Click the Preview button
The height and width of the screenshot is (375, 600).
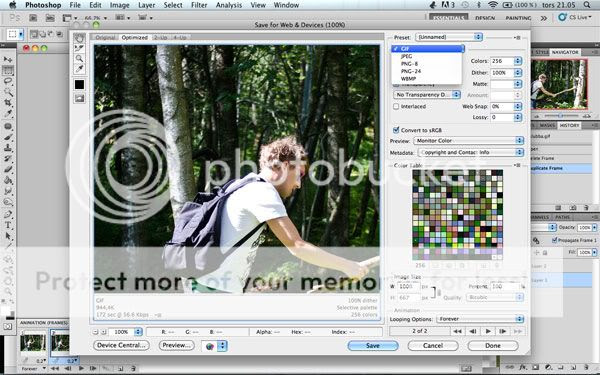point(176,345)
